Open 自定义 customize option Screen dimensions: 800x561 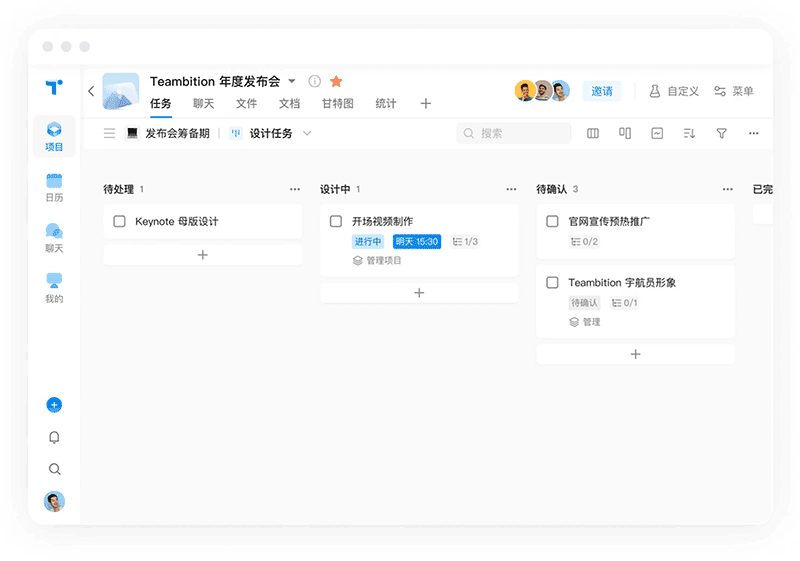pos(673,91)
